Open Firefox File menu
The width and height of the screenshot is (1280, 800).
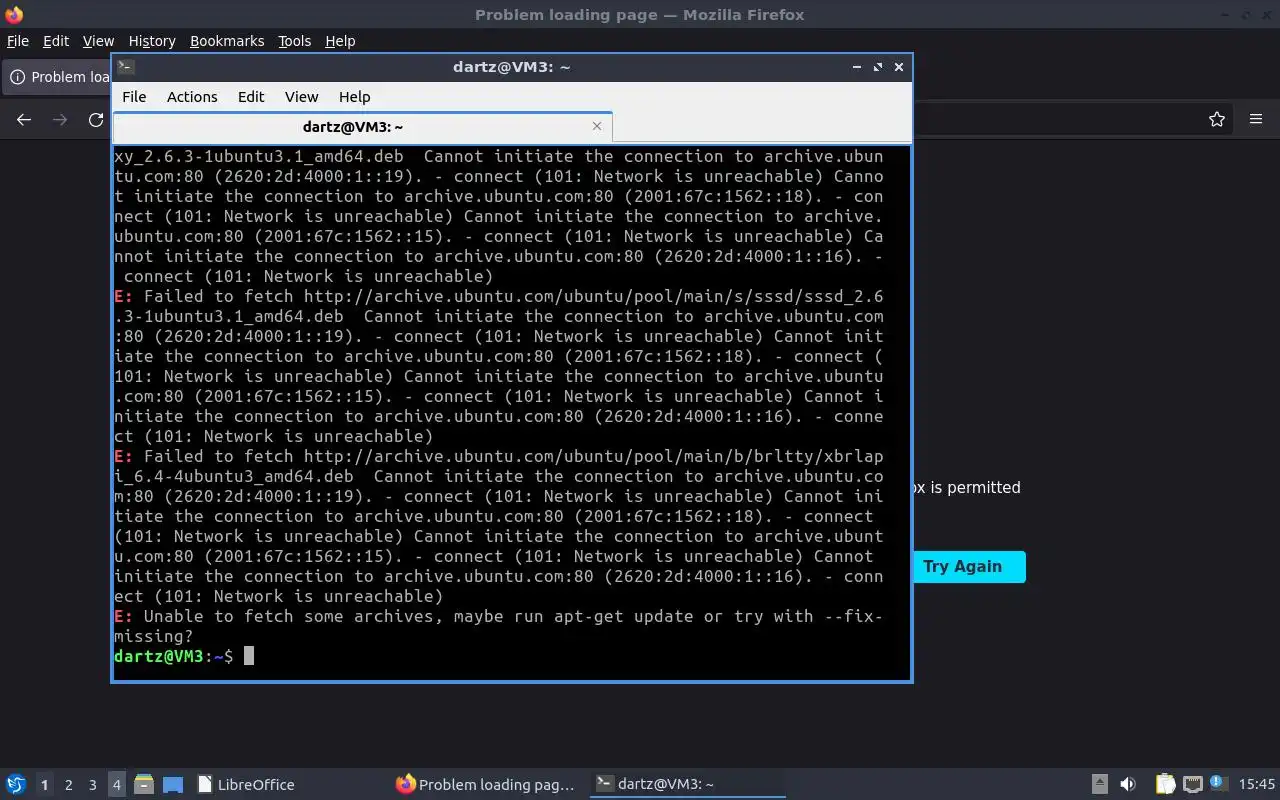tap(18, 41)
